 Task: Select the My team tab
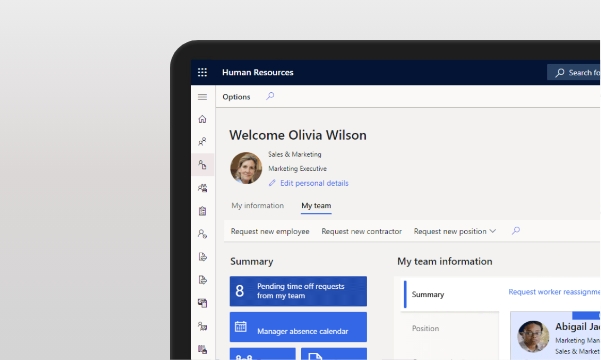point(316,205)
